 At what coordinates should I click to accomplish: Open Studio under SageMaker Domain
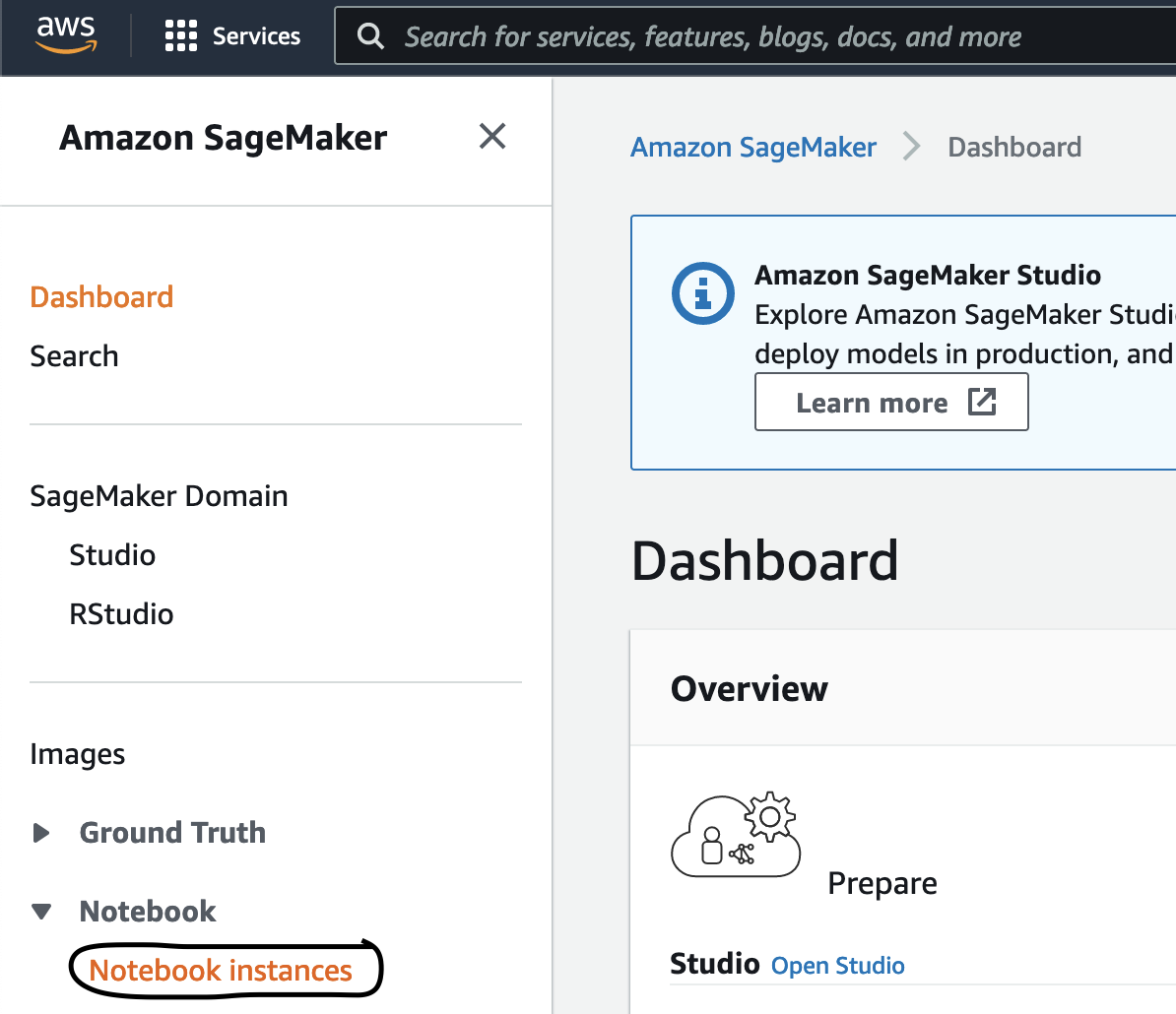pyautogui.click(x=112, y=555)
